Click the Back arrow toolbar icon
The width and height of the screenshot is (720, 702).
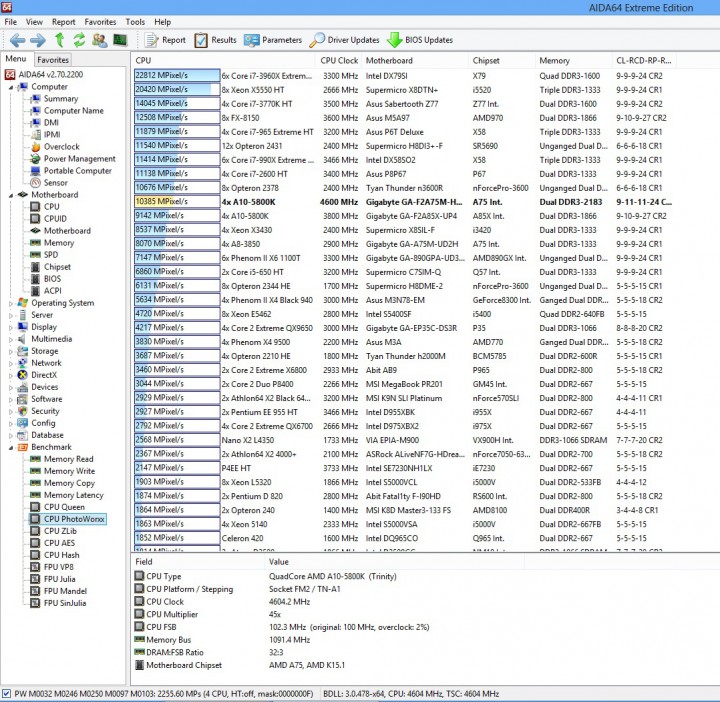pos(17,40)
